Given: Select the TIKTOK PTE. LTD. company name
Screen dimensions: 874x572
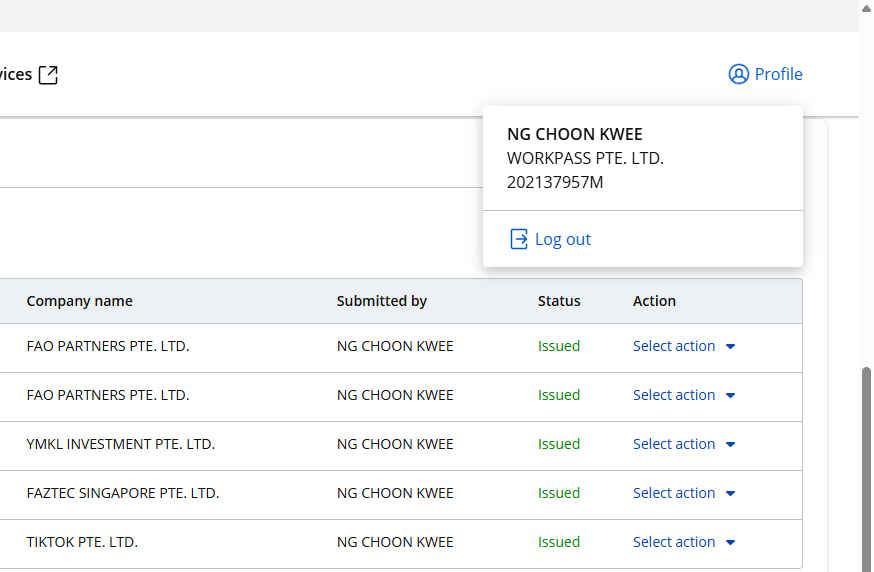Looking at the screenshot, I should coord(82,542).
